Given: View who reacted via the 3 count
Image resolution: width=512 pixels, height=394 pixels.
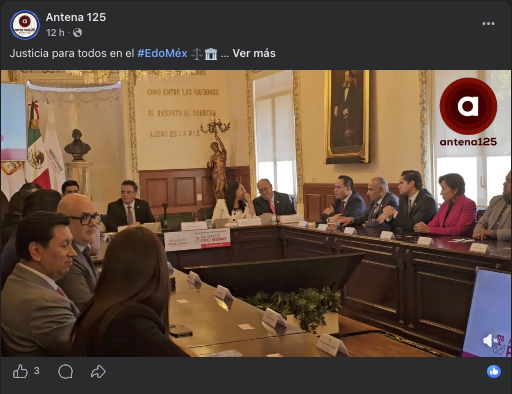Looking at the screenshot, I should pyautogui.click(x=37, y=371).
